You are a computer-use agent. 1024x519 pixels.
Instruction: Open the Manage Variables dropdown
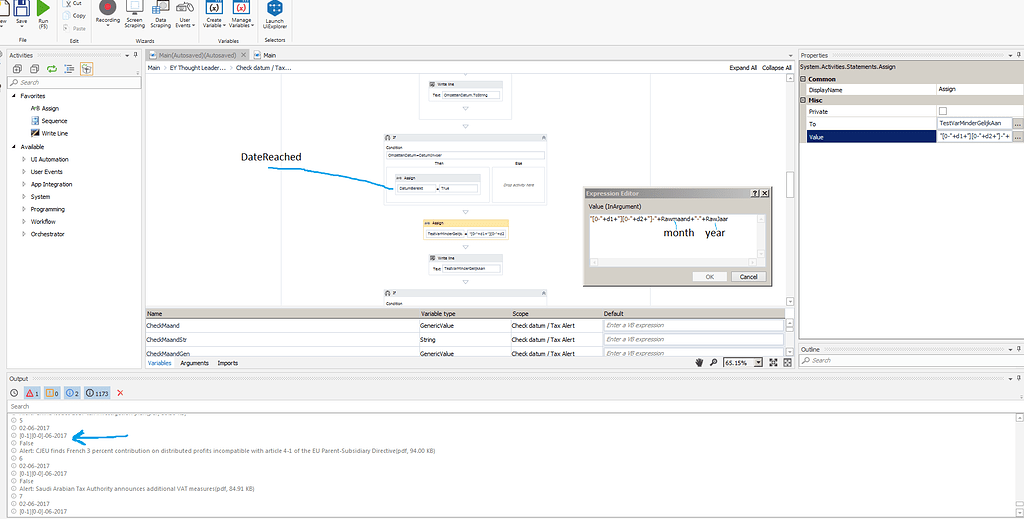click(x=242, y=13)
